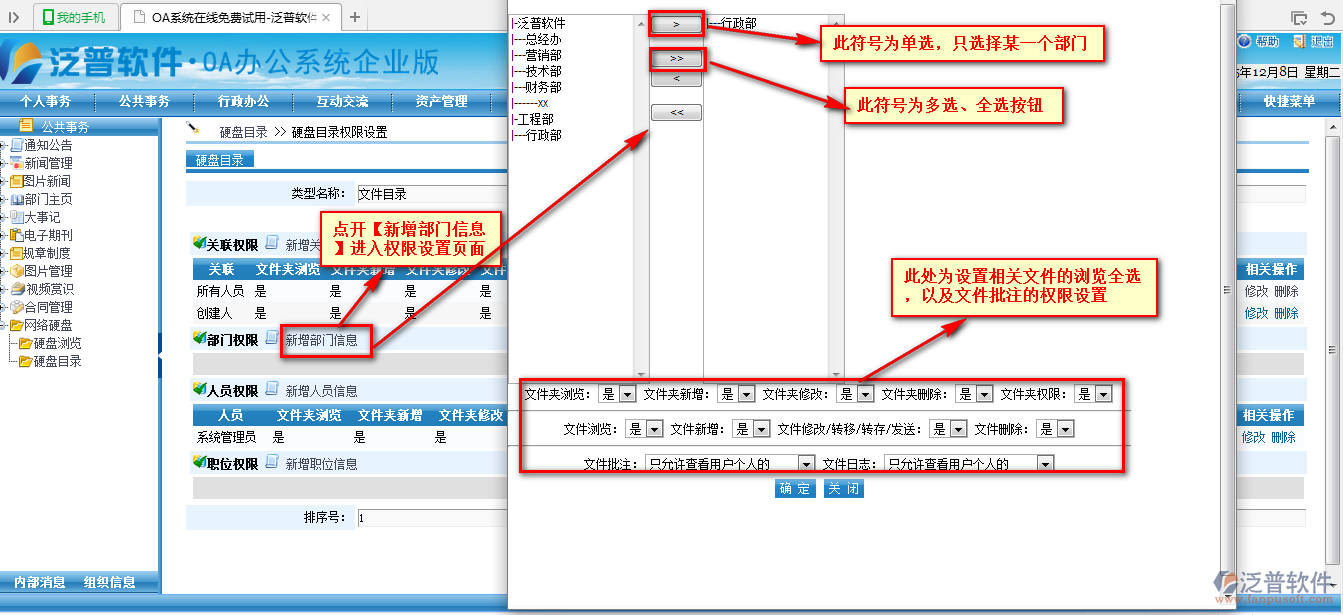Select 财务部 in the department list
The height and width of the screenshot is (615, 1343).
click(536, 87)
